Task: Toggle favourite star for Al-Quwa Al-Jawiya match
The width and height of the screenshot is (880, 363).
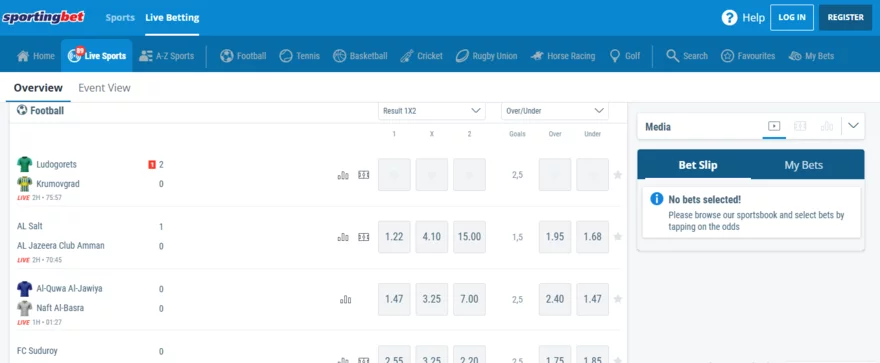Action: pyautogui.click(x=618, y=299)
